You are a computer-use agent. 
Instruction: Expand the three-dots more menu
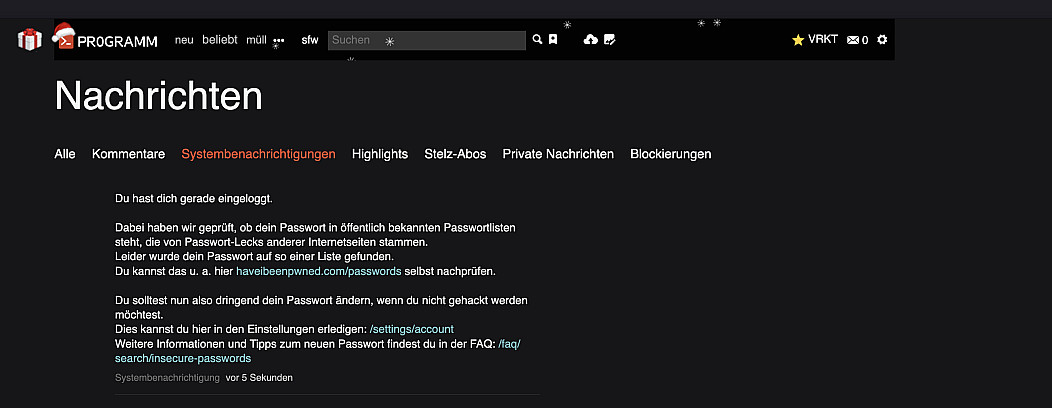click(279, 41)
